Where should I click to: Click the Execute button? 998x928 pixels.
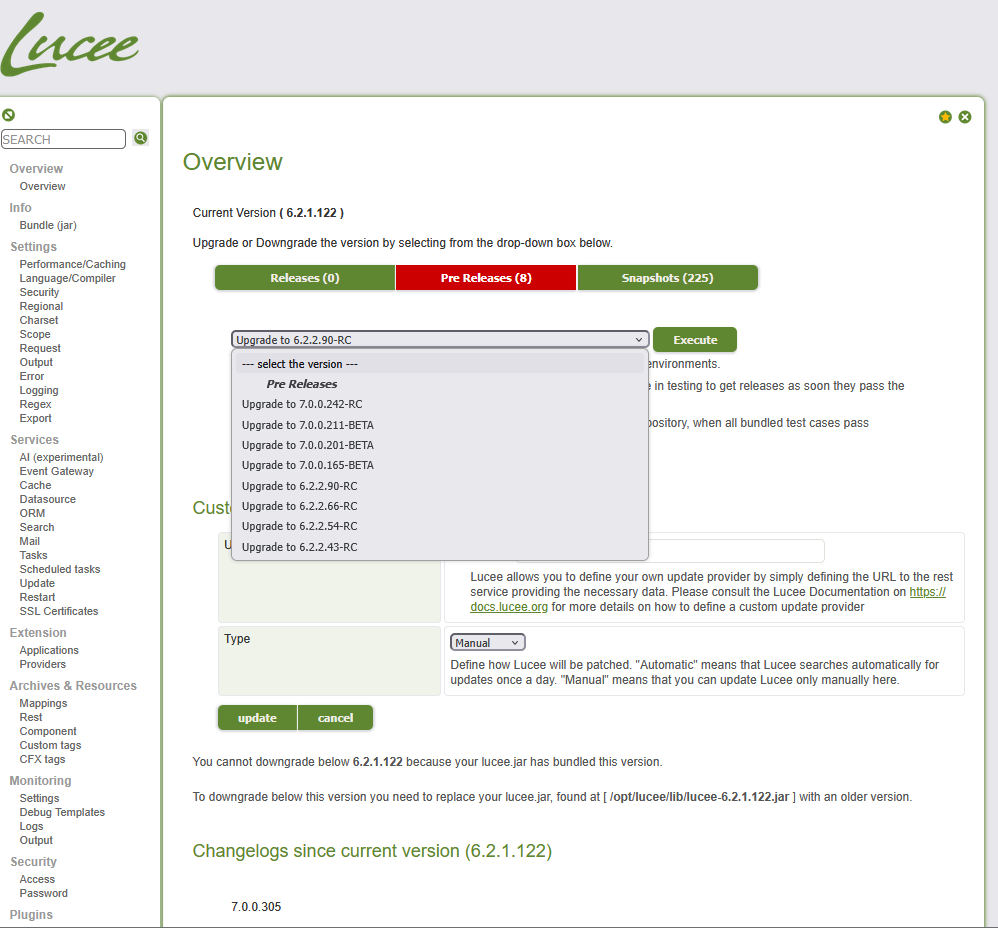[x=695, y=340]
